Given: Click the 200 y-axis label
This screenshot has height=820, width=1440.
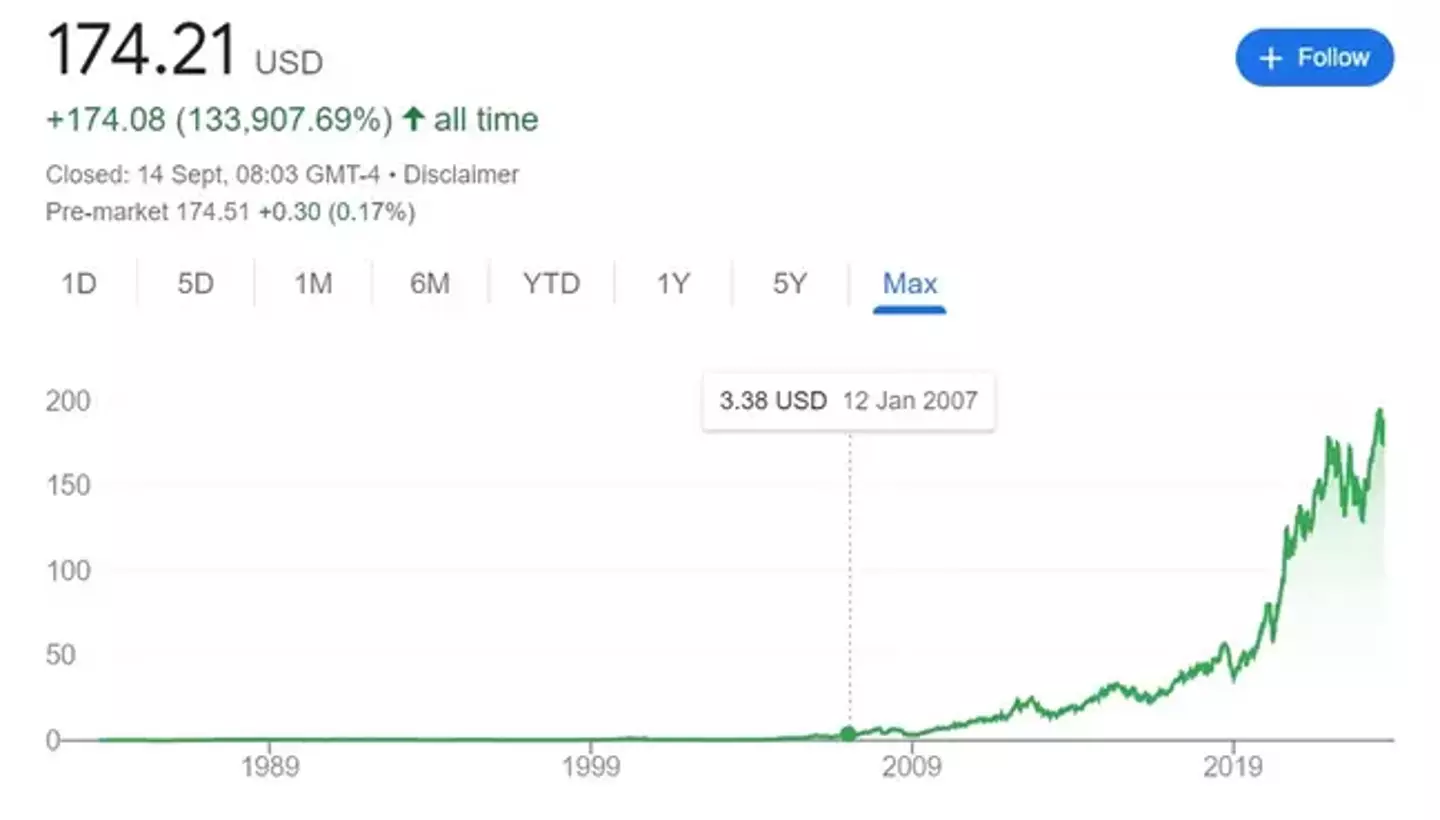Looking at the screenshot, I should 68,401.
